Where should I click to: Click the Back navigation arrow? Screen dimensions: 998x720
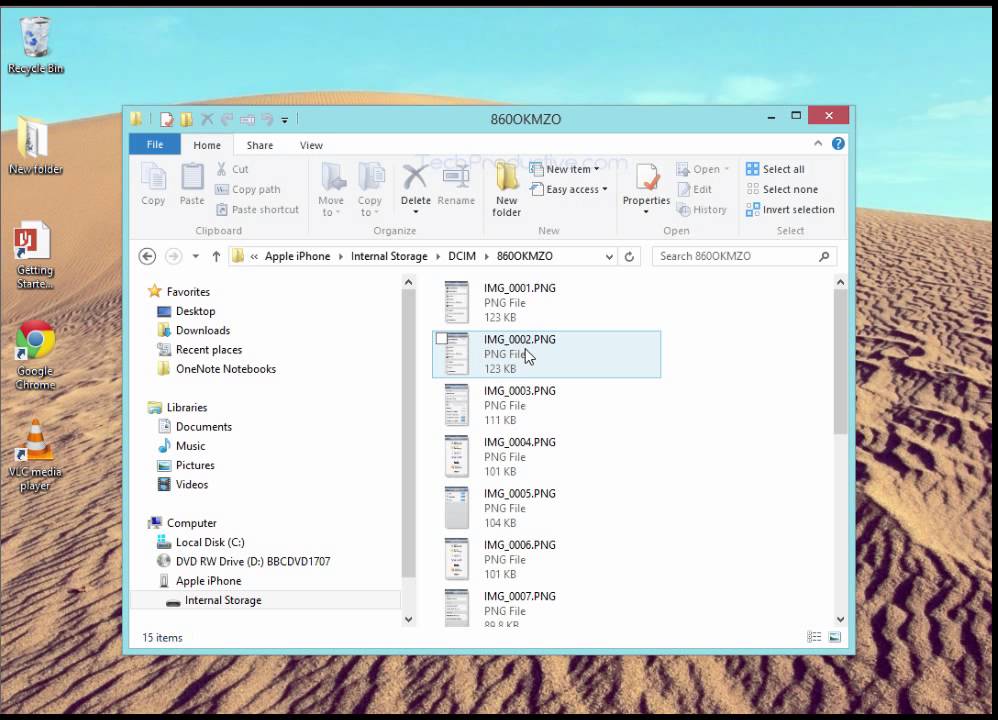pyautogui.click(x=147, y=256)
